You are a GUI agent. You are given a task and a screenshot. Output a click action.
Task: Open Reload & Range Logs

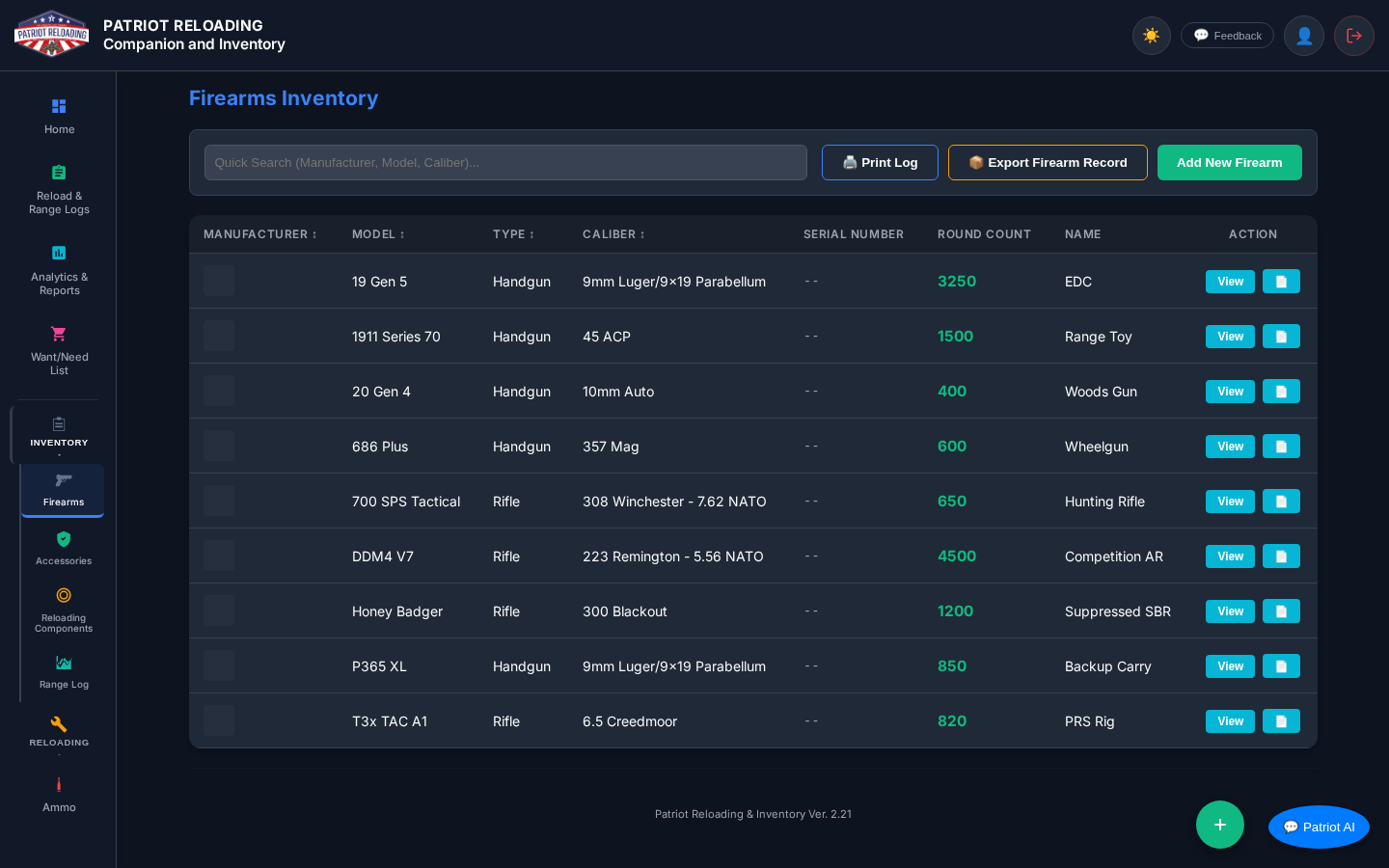pyautogui.click(x=59, y=189)
